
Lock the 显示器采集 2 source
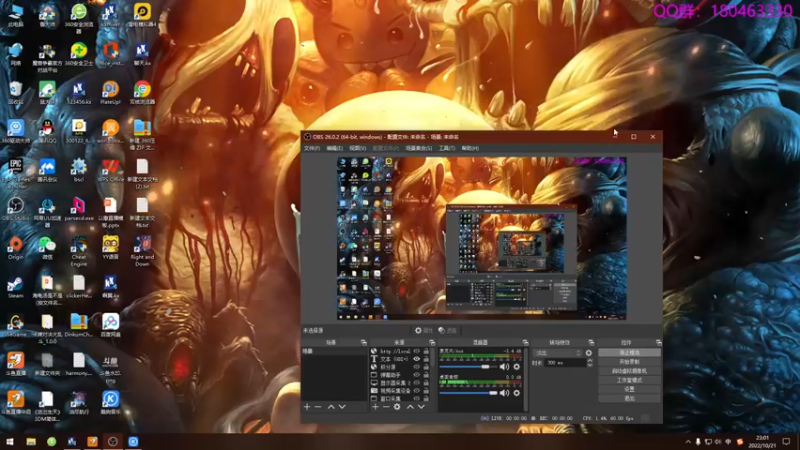point(426,383)
